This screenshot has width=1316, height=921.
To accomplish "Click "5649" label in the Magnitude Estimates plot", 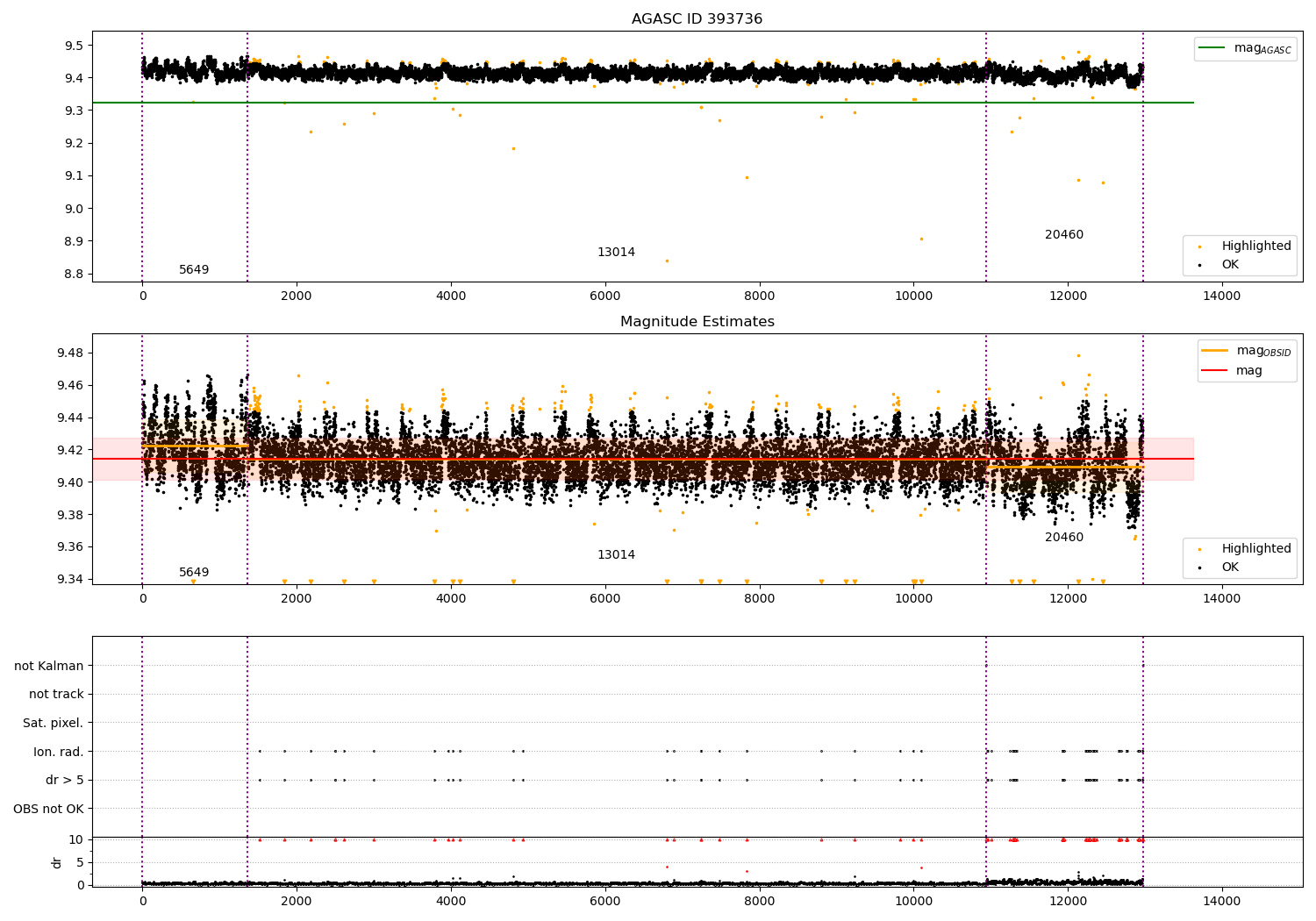I will [194, 573].
